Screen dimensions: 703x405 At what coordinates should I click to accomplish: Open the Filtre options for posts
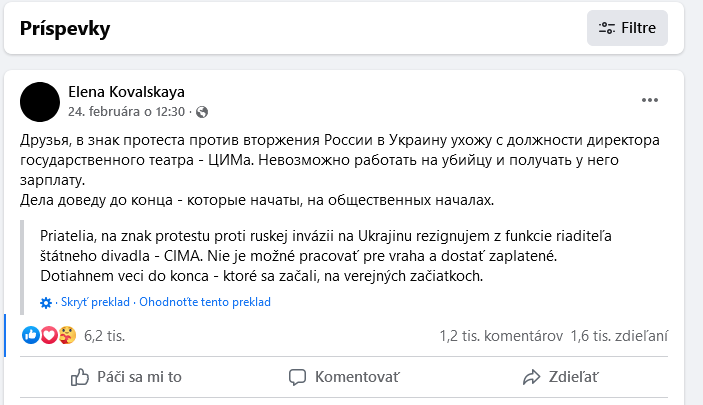pos(627,28)
